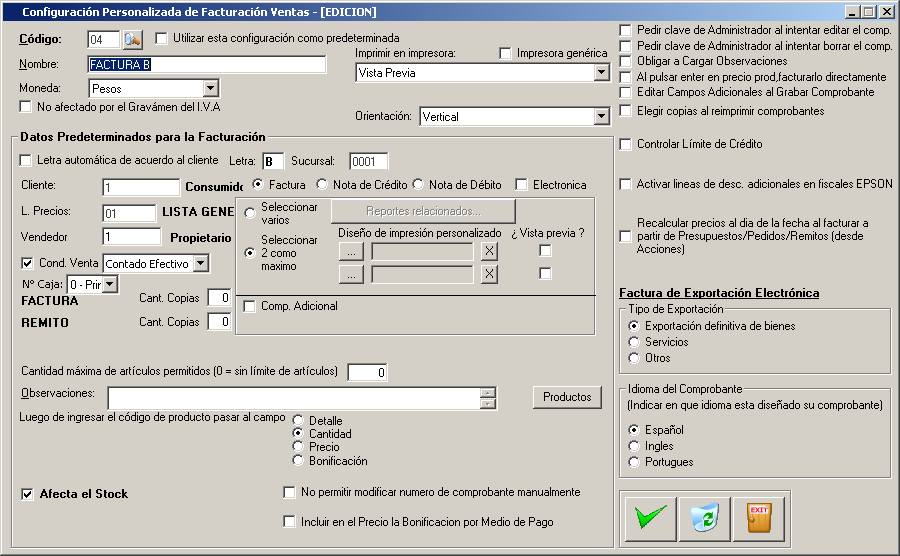Check Editar Campos Adicionales al Grabar Comprobante

point(626,92)
